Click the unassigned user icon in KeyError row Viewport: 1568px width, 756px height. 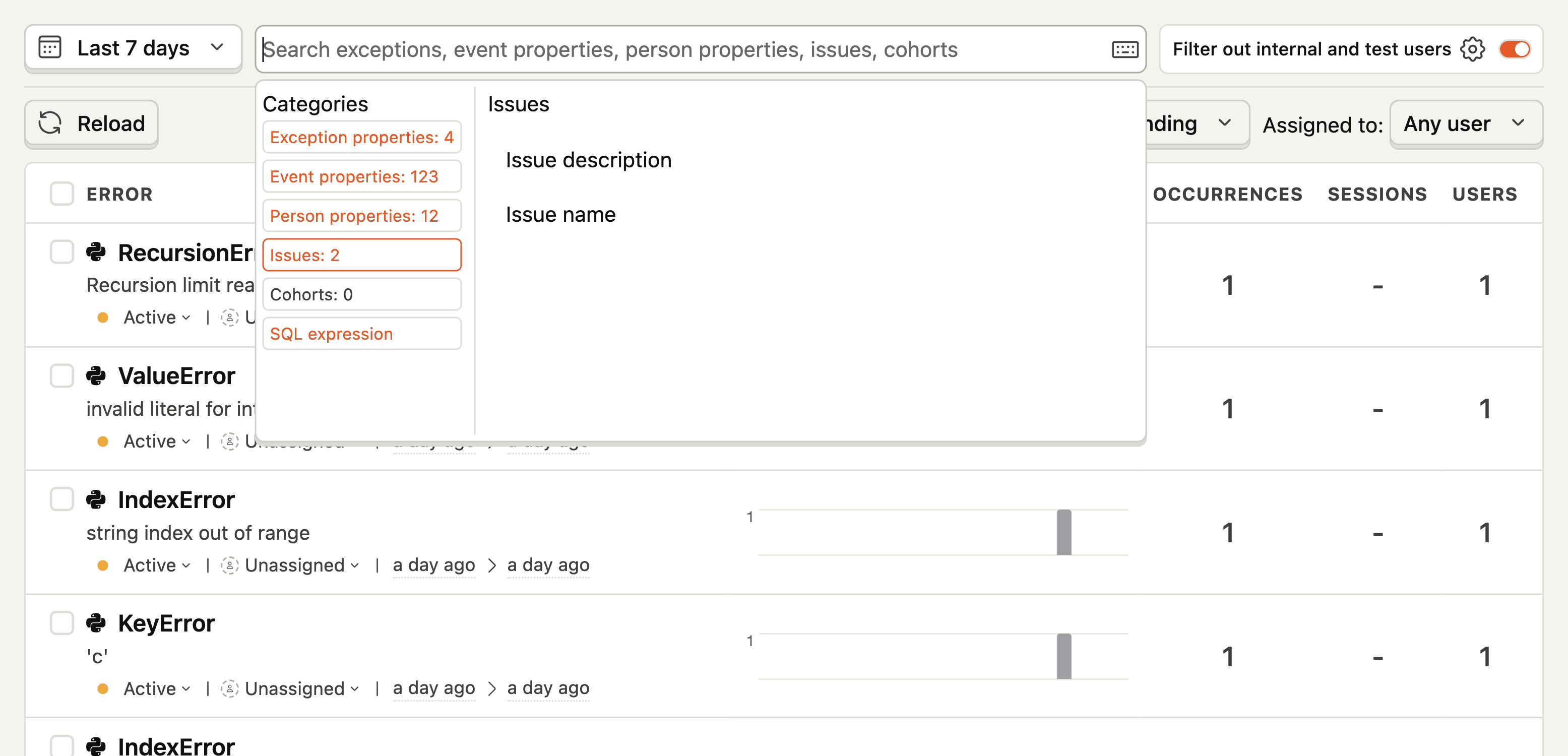click(229, 688)
